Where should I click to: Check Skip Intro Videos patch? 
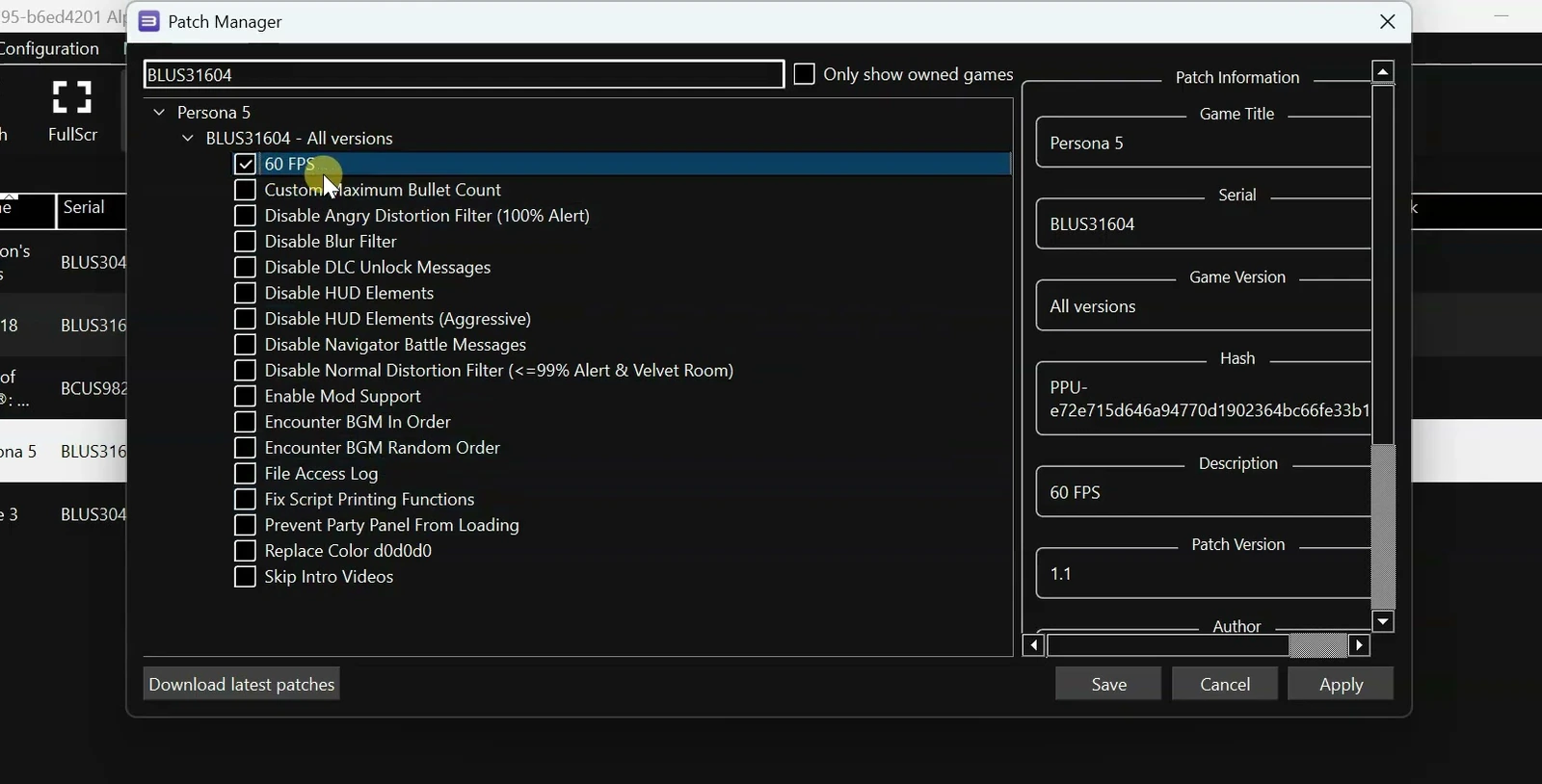point(245,578)
